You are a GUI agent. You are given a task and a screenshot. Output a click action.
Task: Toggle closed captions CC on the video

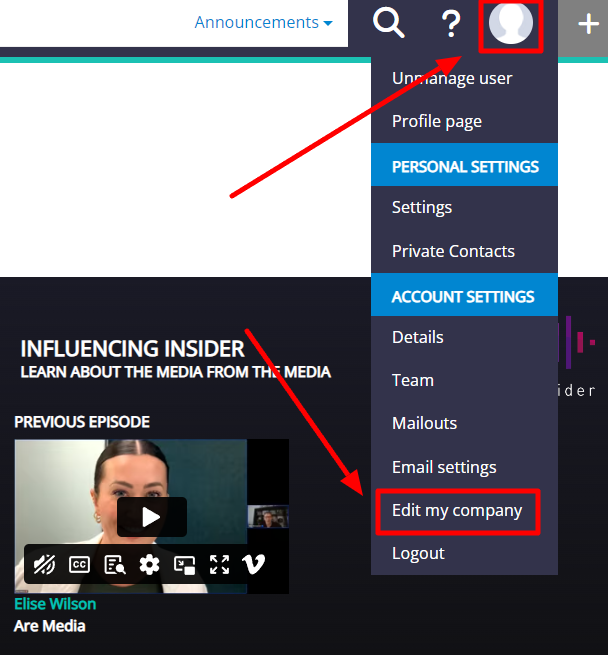79,565
